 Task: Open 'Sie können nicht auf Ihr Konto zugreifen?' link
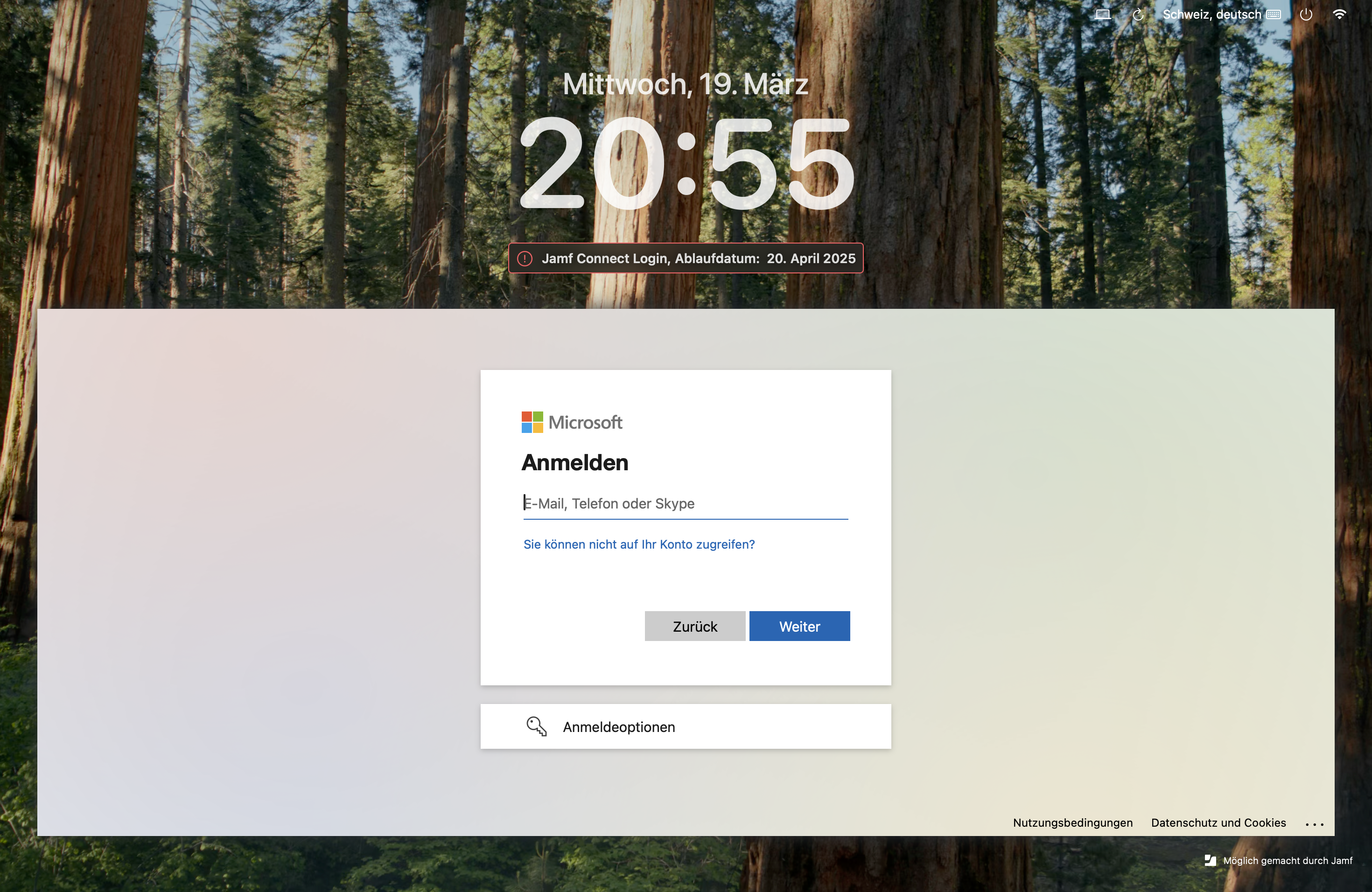[x=639, y=544]
